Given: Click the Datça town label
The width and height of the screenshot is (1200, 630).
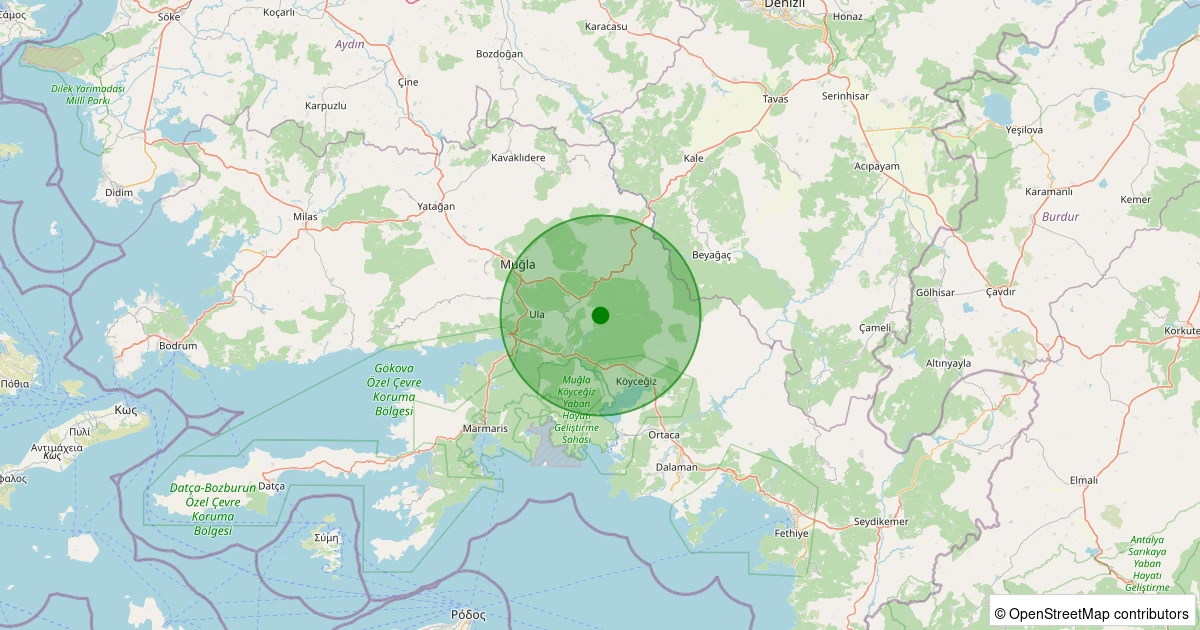Looking at the screenshot, I should pos(272,486).
